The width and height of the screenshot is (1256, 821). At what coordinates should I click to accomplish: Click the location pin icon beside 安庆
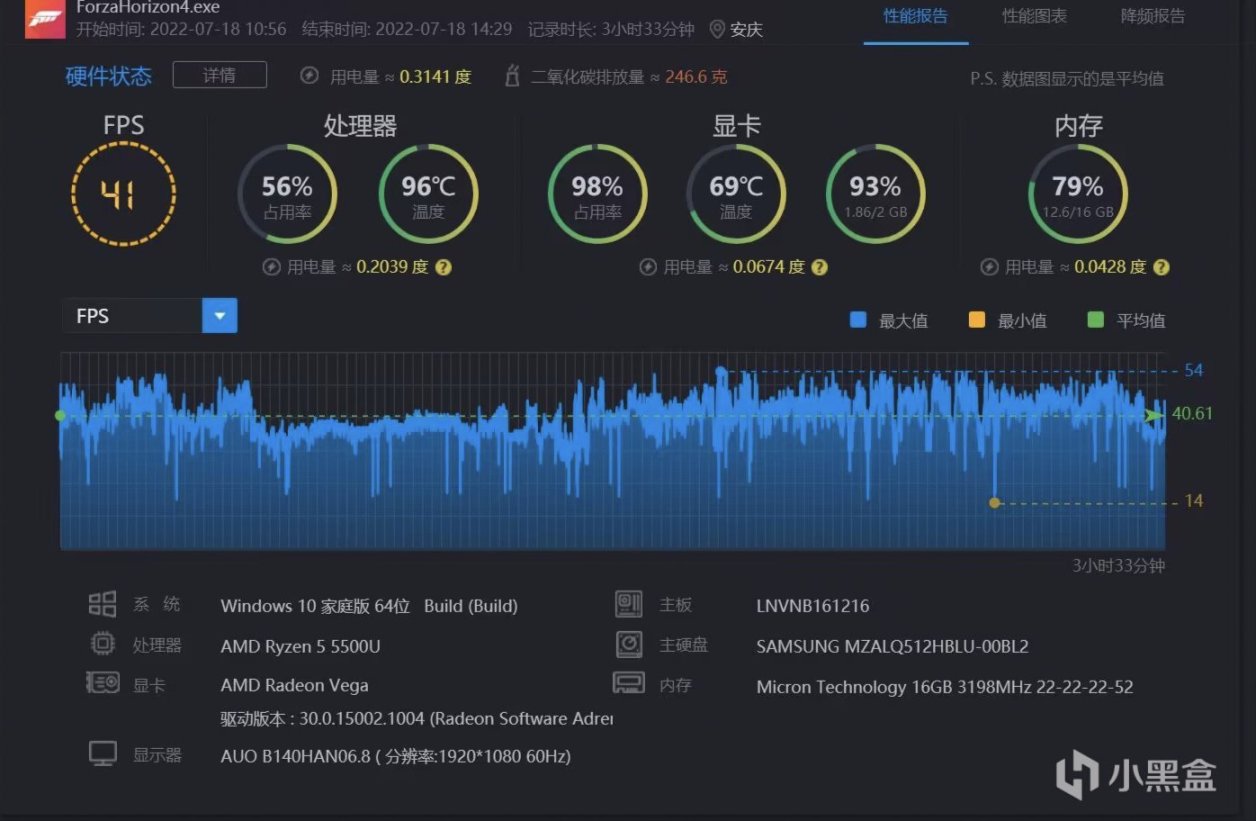pyautogui.click(x=716, y=29)
